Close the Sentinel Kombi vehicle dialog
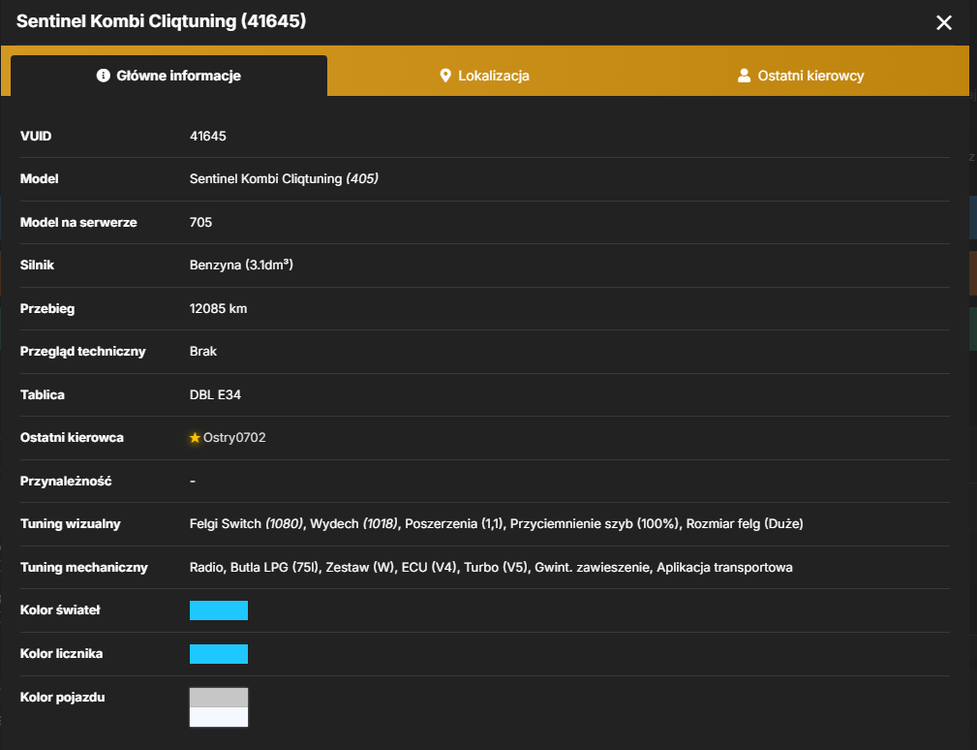 tap(943, 23)
